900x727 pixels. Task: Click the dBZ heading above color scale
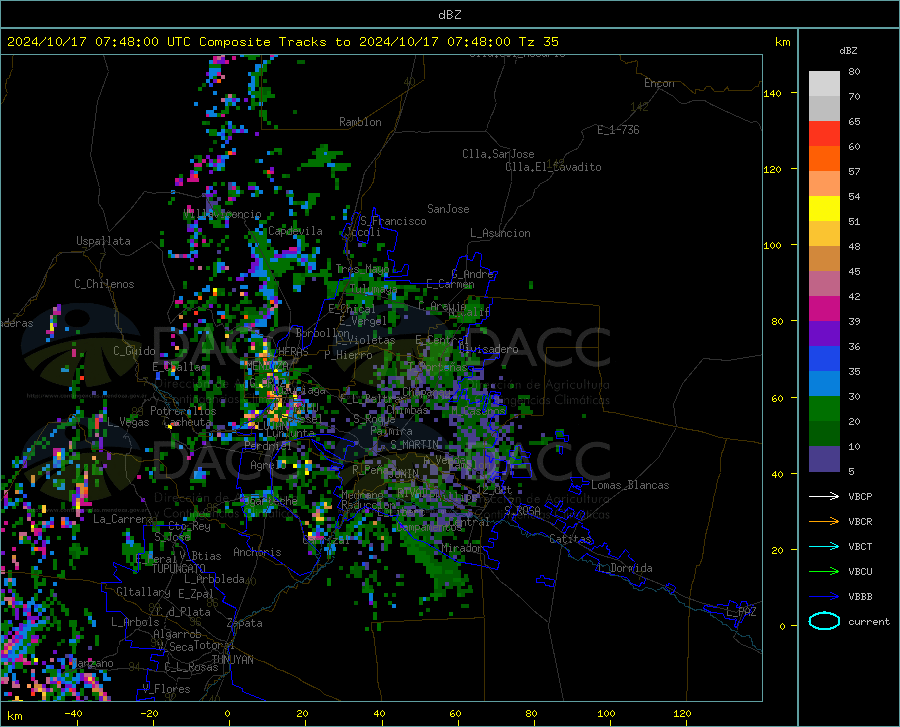848,50
